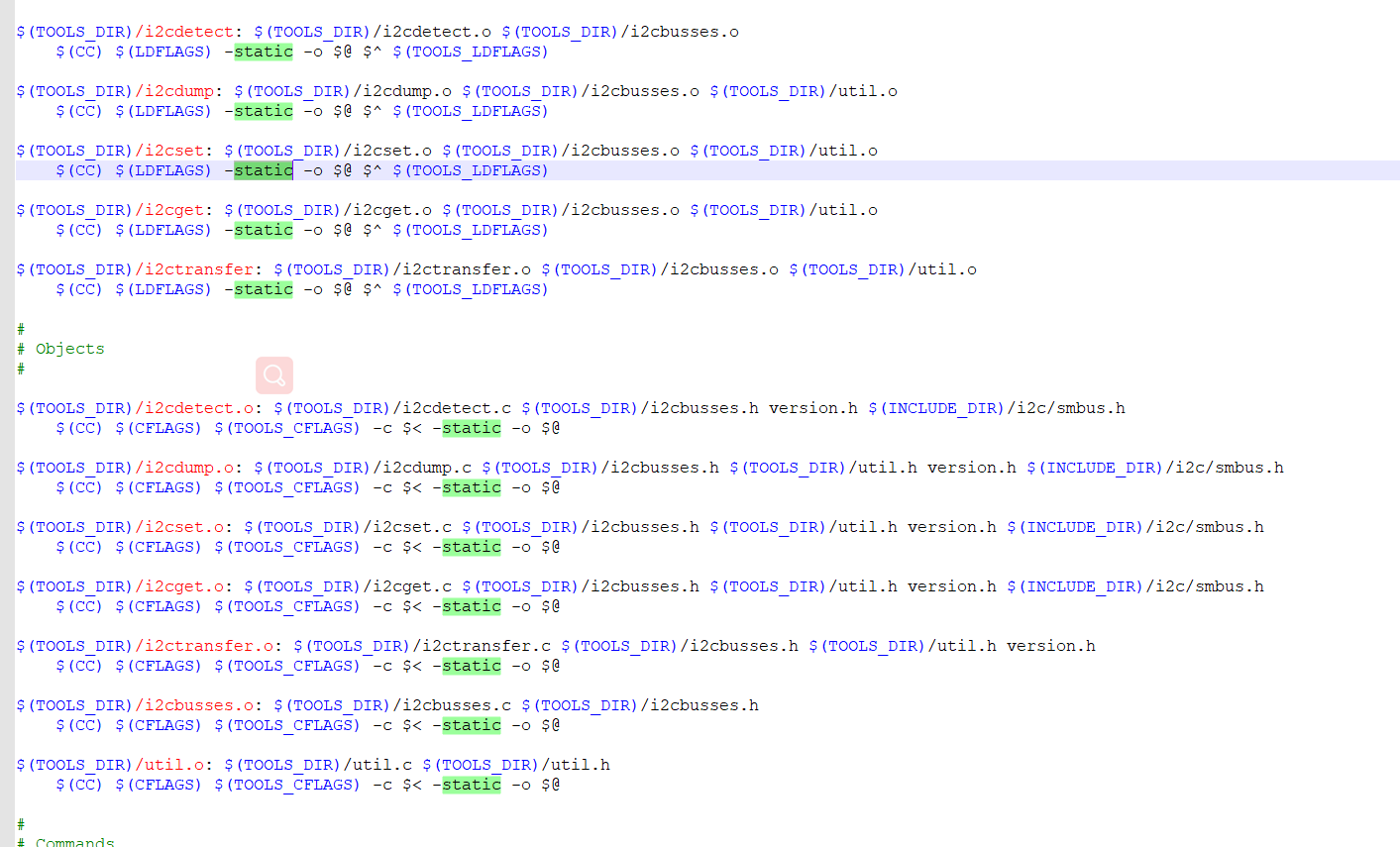Click the # Objects comment heading
The width and height of the screenshot is (1400, 847).
pyautogui.click(x=61, y=348)
